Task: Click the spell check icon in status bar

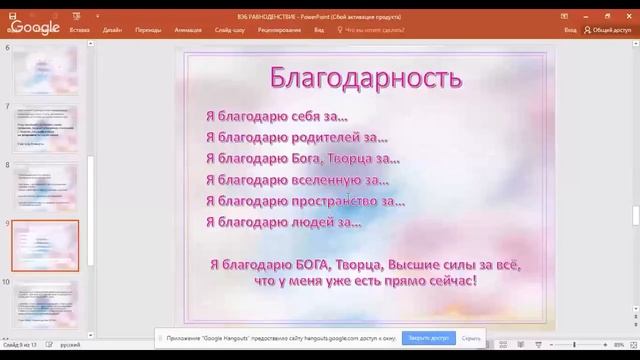Action: (x=49, y=345)
